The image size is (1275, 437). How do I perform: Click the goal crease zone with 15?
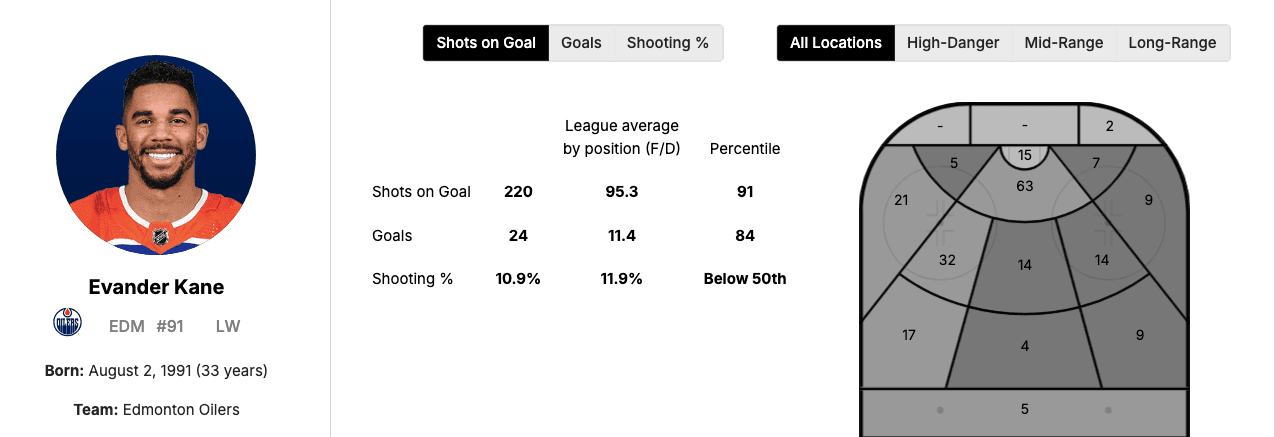pyautogui.click(x=1025, y=155)
